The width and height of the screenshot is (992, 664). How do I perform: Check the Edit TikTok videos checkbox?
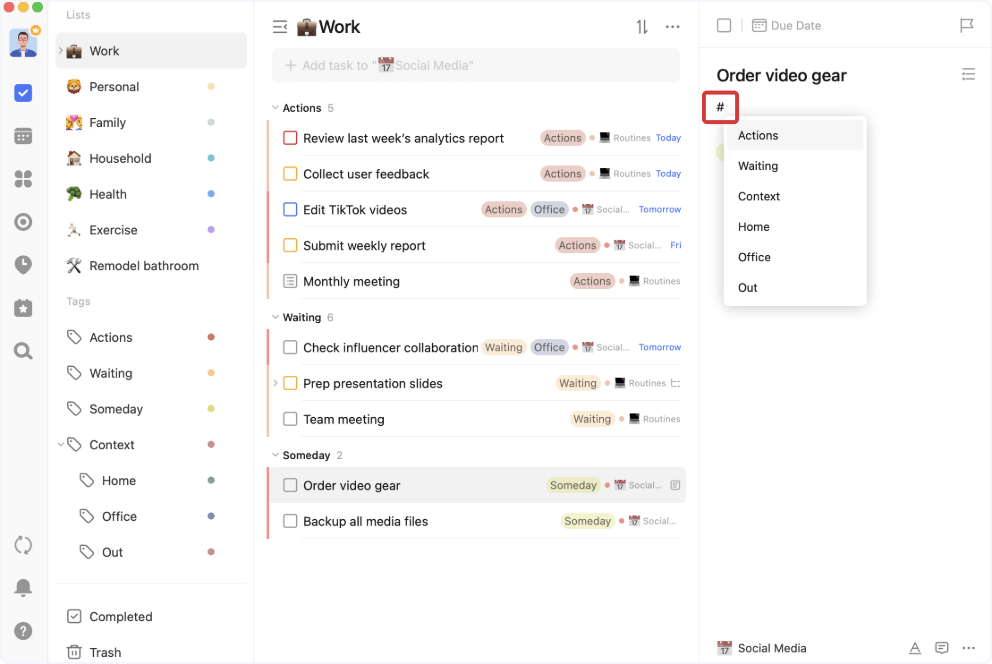point(288,209)
